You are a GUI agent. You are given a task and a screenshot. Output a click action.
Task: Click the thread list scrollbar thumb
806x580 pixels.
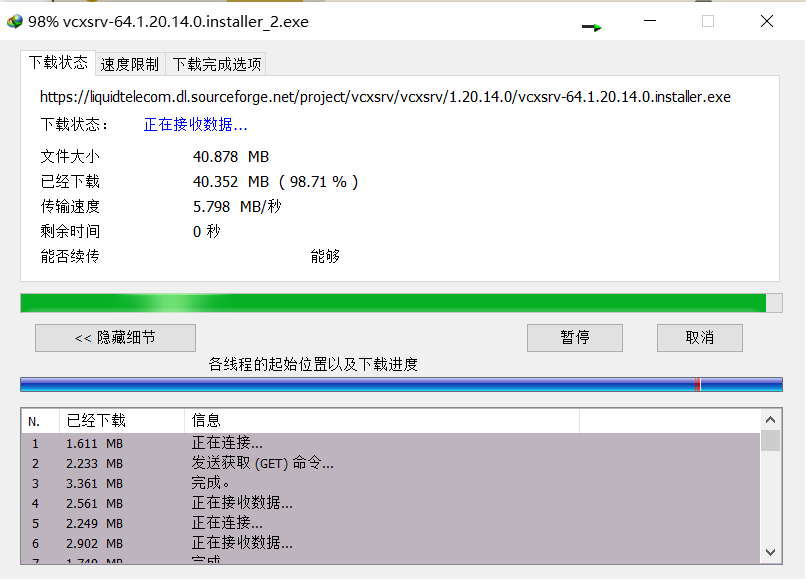pyautogui.click(x=770, y=441)
